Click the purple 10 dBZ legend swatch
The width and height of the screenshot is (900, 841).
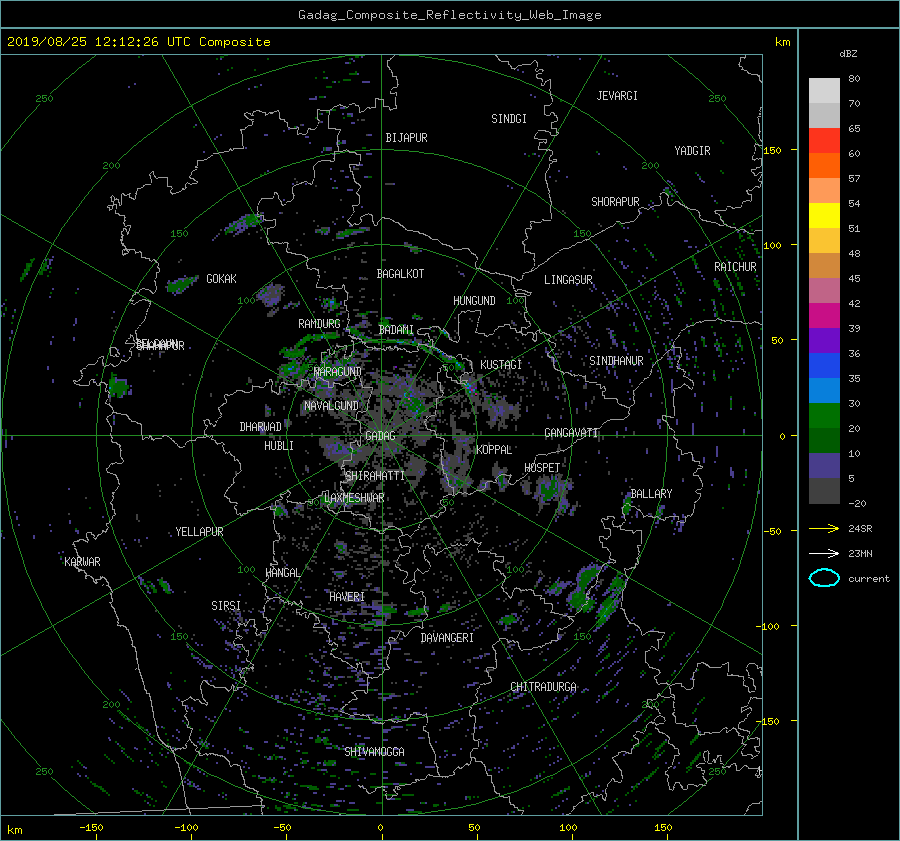pyautogui.click(x=824, y=465)
